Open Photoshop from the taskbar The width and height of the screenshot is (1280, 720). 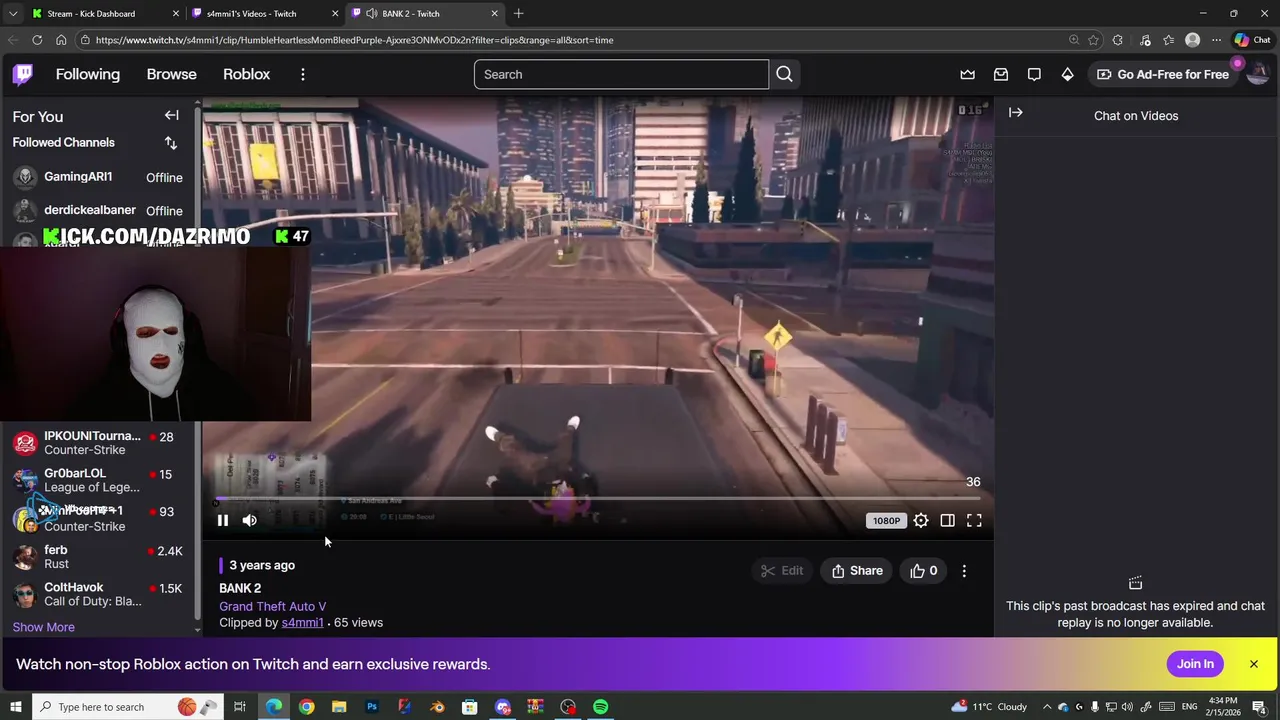coord(372,707)
